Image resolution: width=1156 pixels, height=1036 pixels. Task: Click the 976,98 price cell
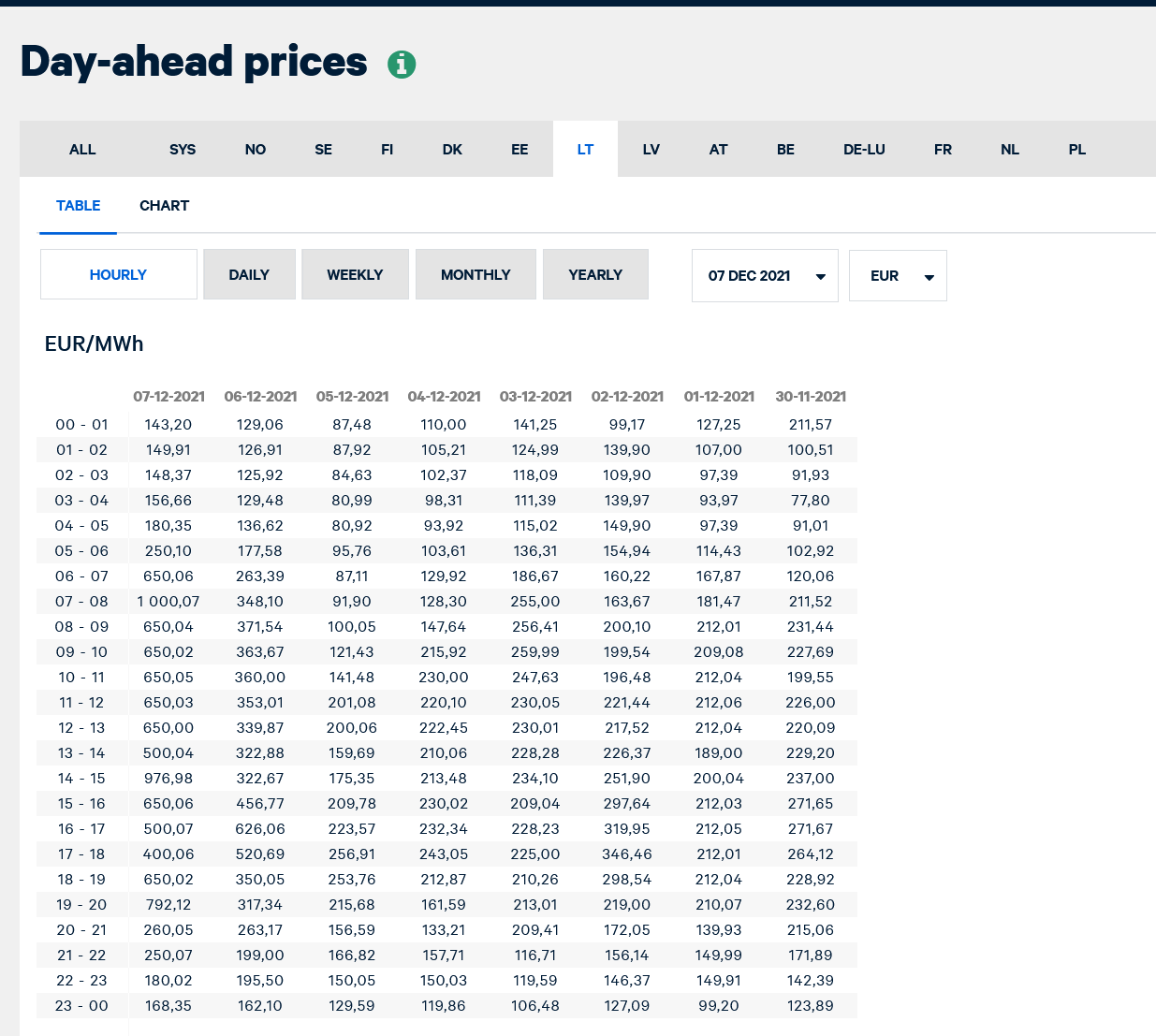tap(168, 779)
